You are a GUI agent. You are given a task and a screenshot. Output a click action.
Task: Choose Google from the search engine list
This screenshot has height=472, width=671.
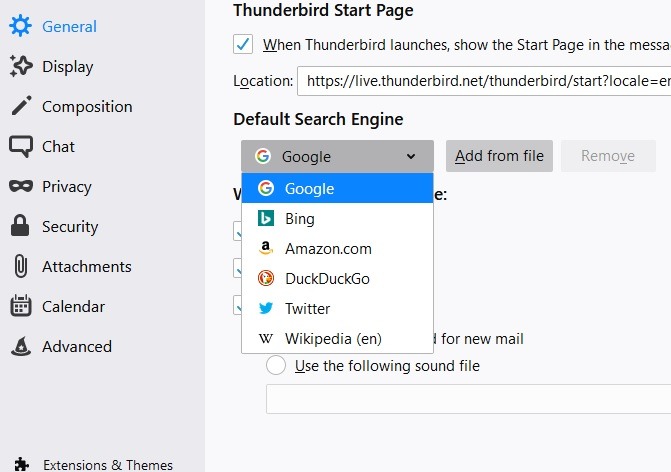click(337, 188)
